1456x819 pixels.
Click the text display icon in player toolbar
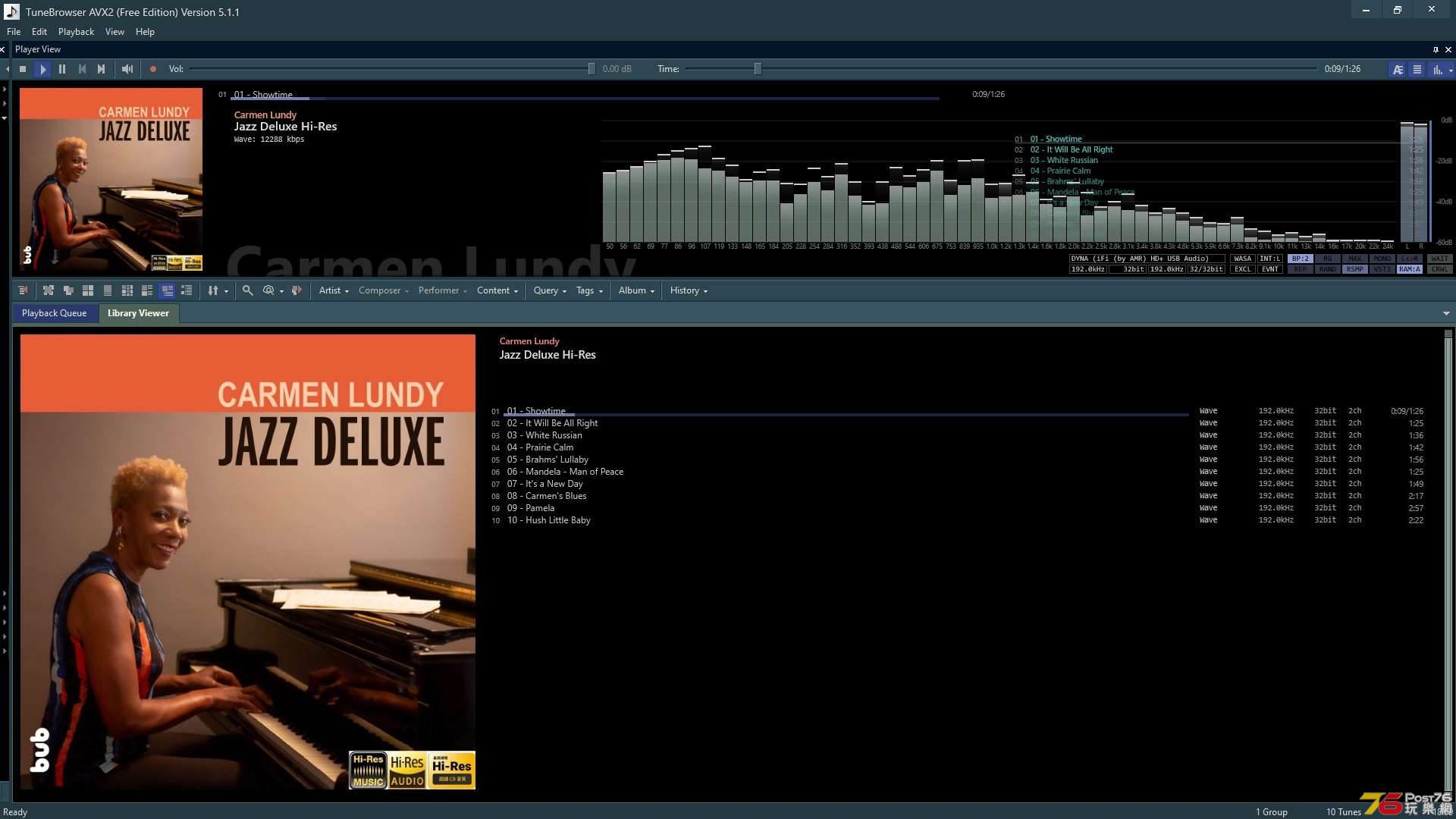(1398, 69)
